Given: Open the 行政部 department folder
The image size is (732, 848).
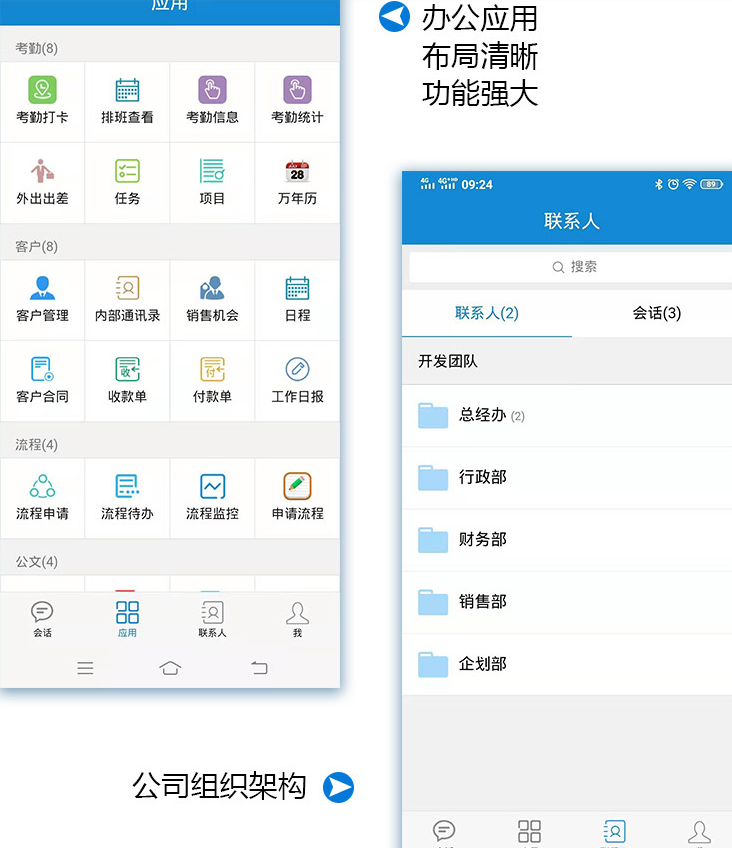Looking at the screenshot, I should pos(567,478).
